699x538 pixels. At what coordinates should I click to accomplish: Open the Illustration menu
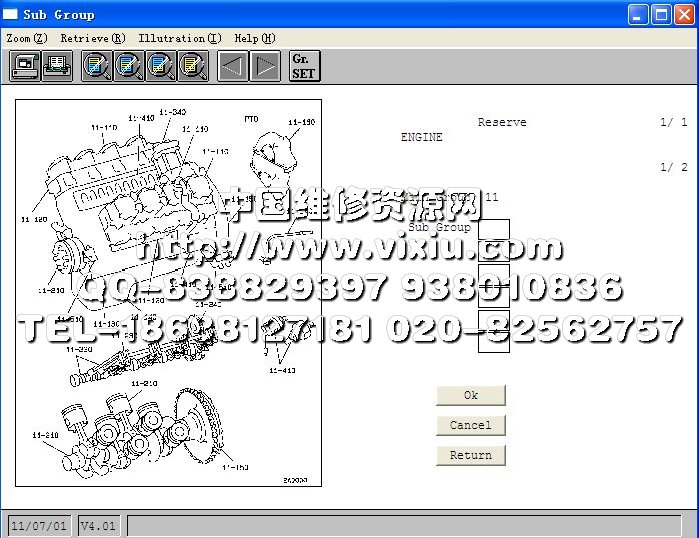(x=180, y=38)
